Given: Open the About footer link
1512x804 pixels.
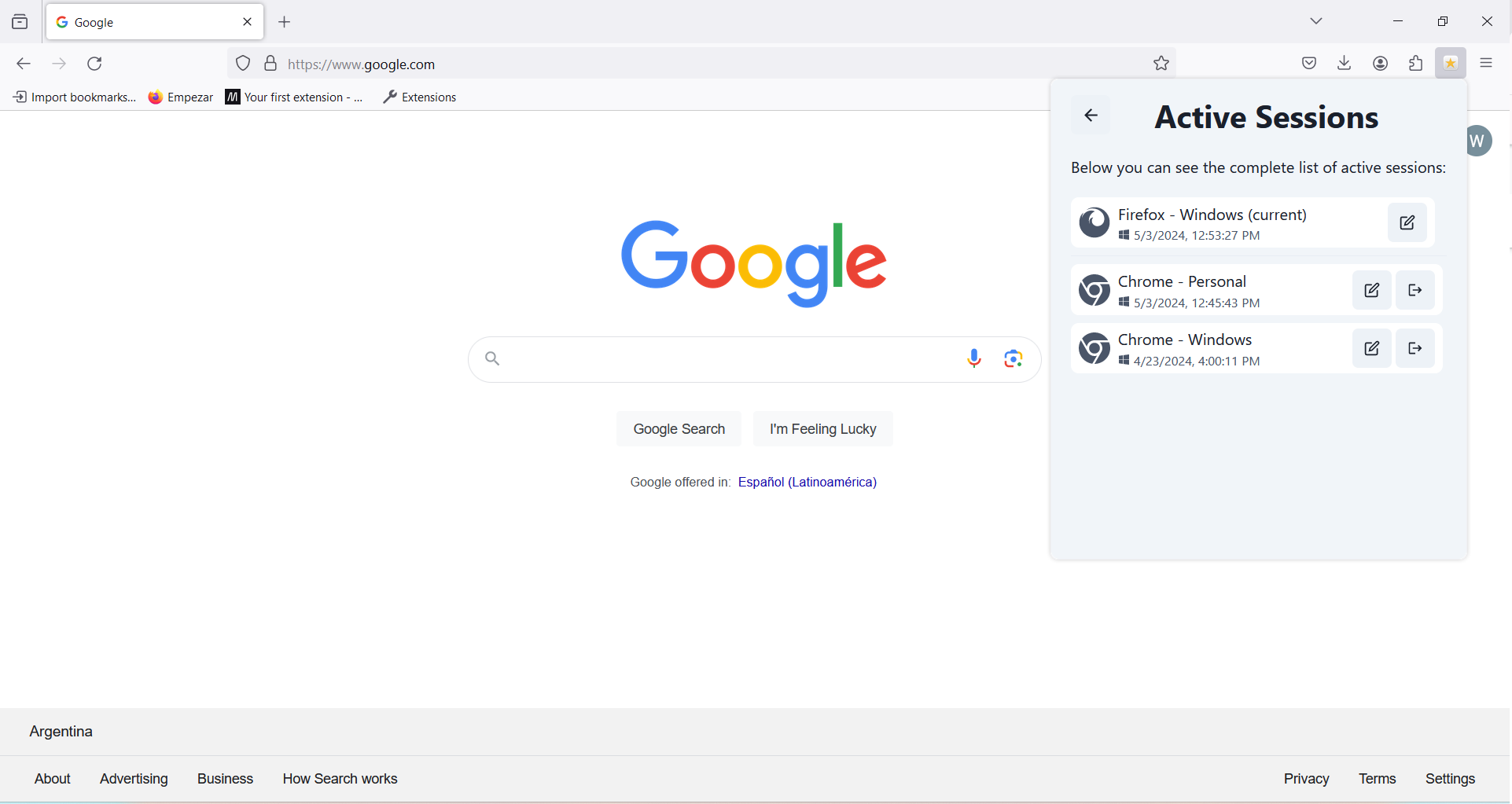Looking at the screenshot, I should (x=53, y=779).
